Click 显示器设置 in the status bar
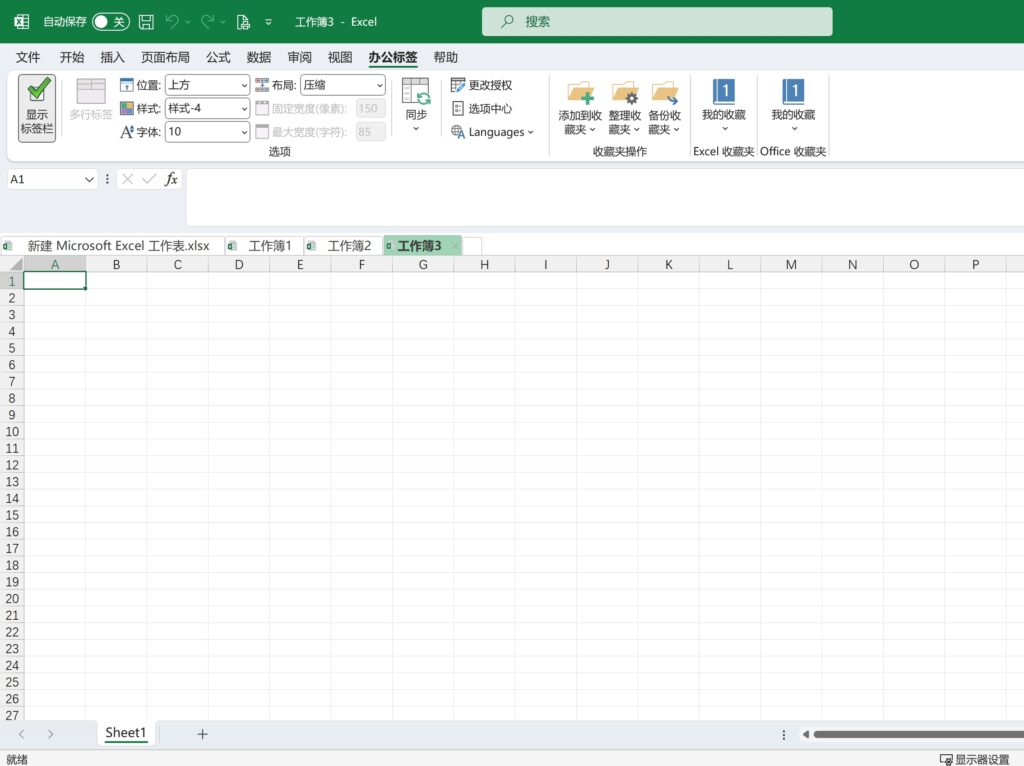 975,759
